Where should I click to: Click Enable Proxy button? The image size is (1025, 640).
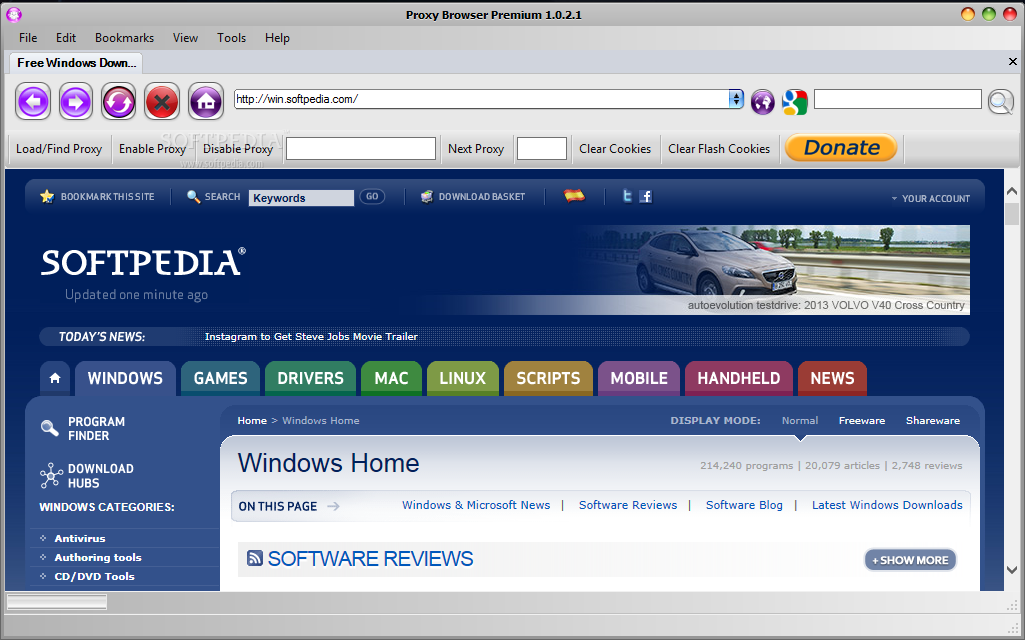click(x=152, y=149)
